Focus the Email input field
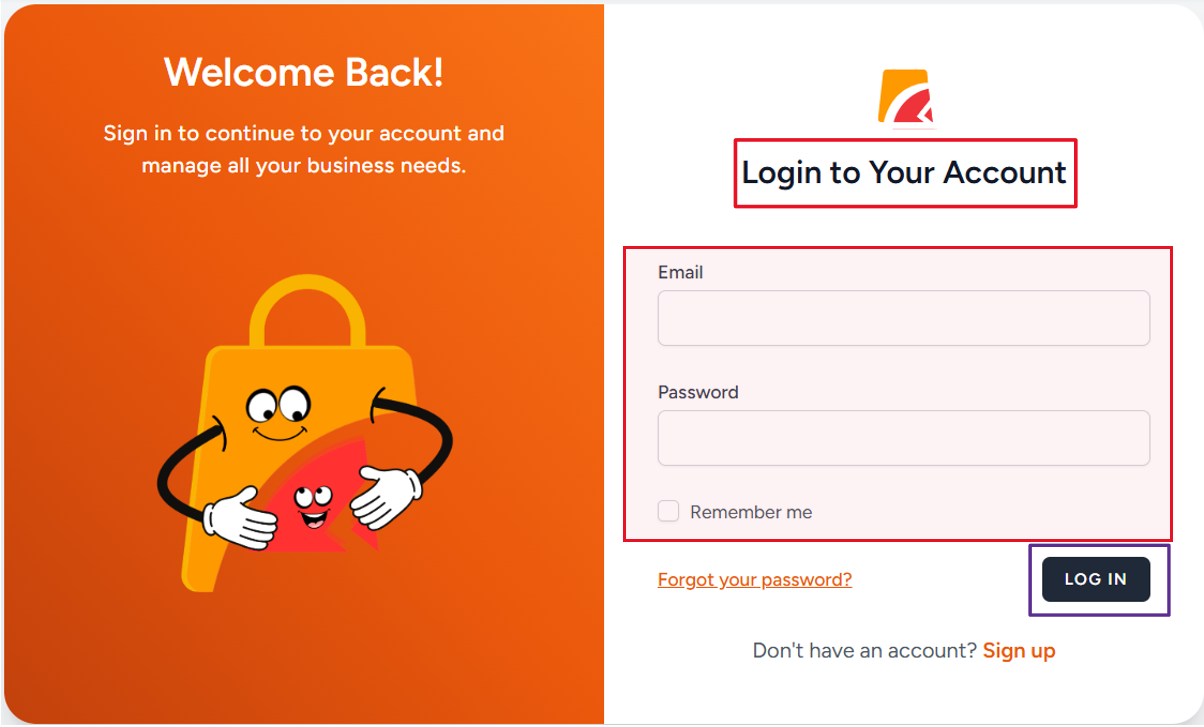Image resolution: width=1204 pixels, height=727 pixels. (x=904, y=318)
